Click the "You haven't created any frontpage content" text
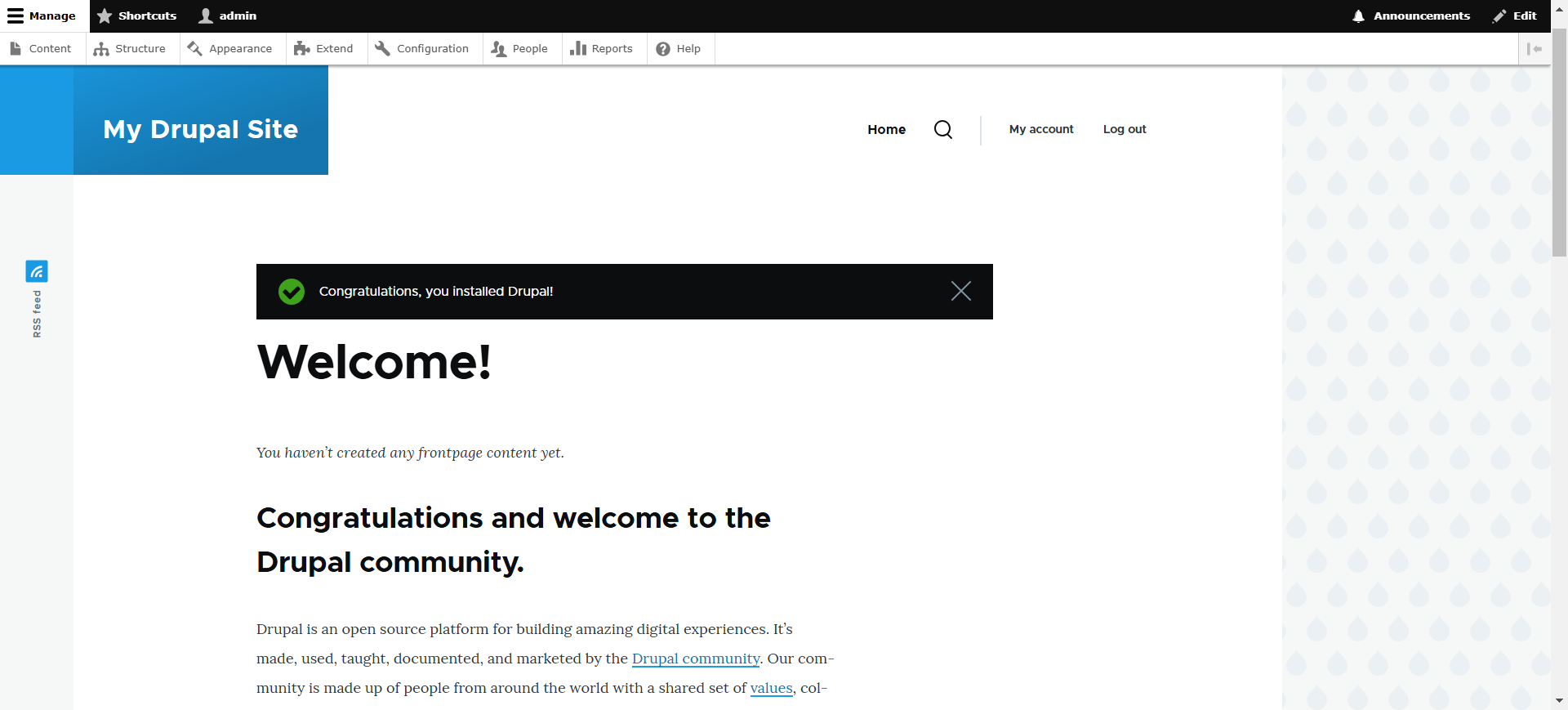The image size is (1568, 710). point(410,453)
